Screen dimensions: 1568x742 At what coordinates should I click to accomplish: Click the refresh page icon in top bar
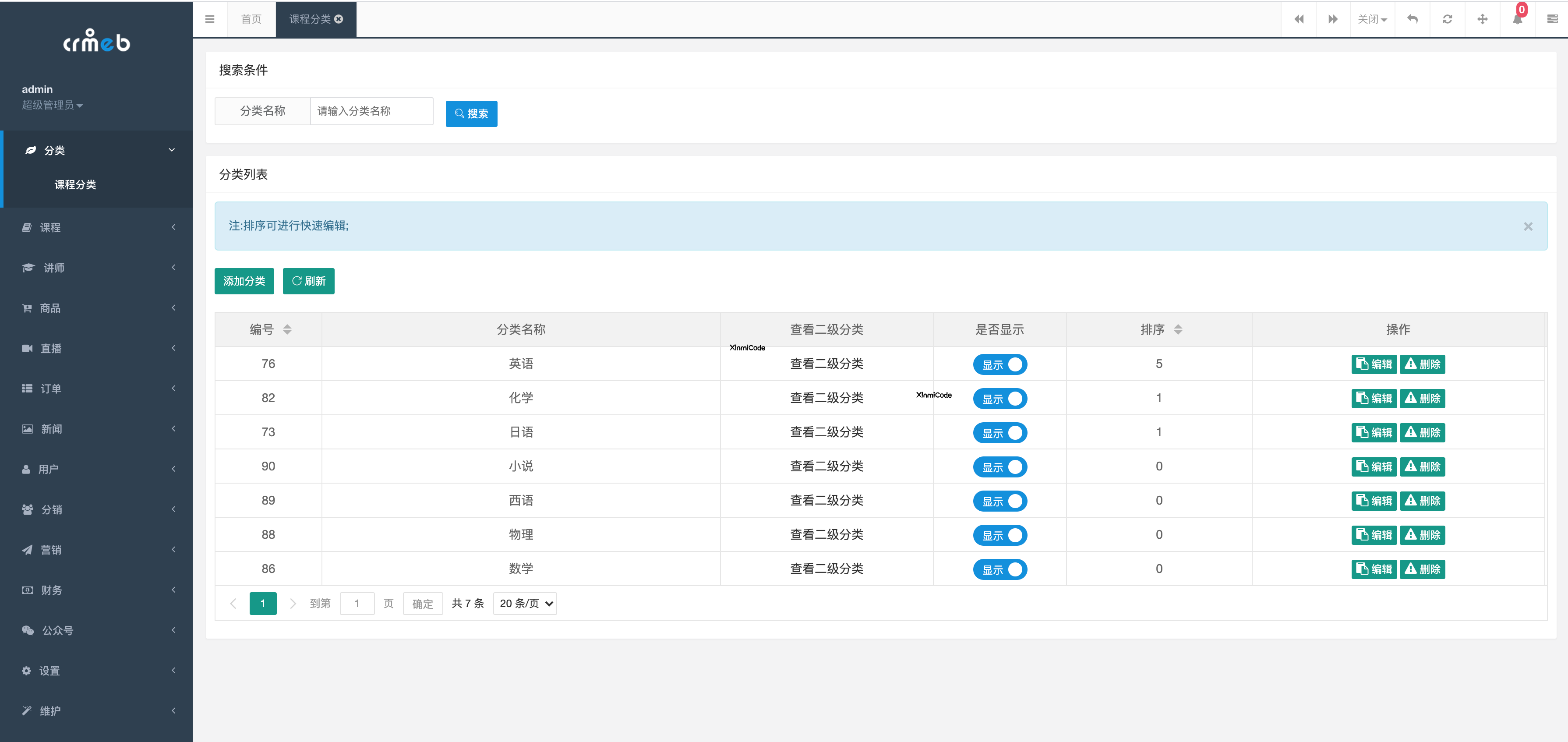coord(1447,19)
